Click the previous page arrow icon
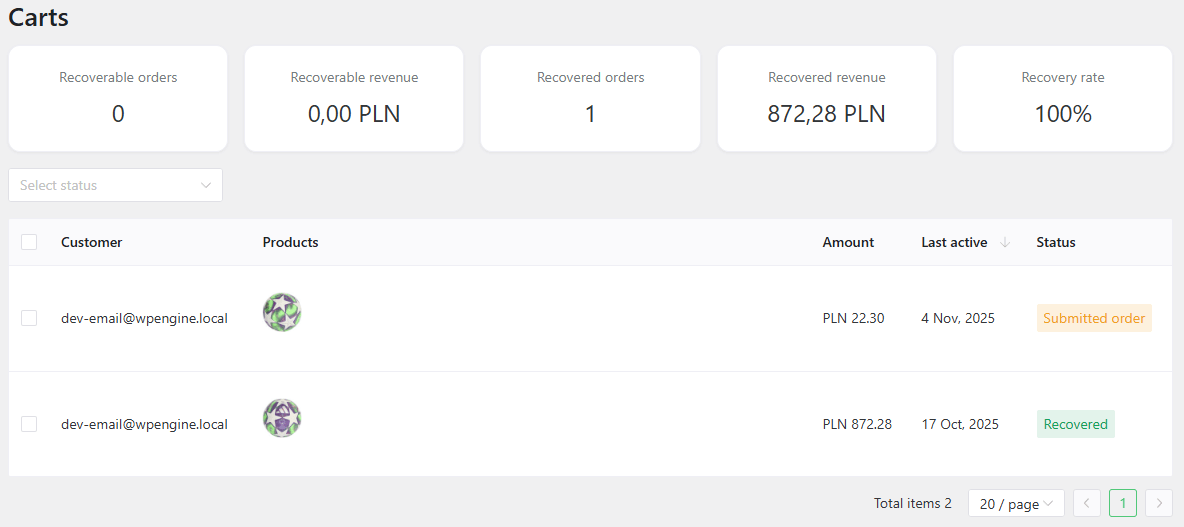Image resolution: width=1184 pixels, height=527 pixels. click(x=1087, y=503)
